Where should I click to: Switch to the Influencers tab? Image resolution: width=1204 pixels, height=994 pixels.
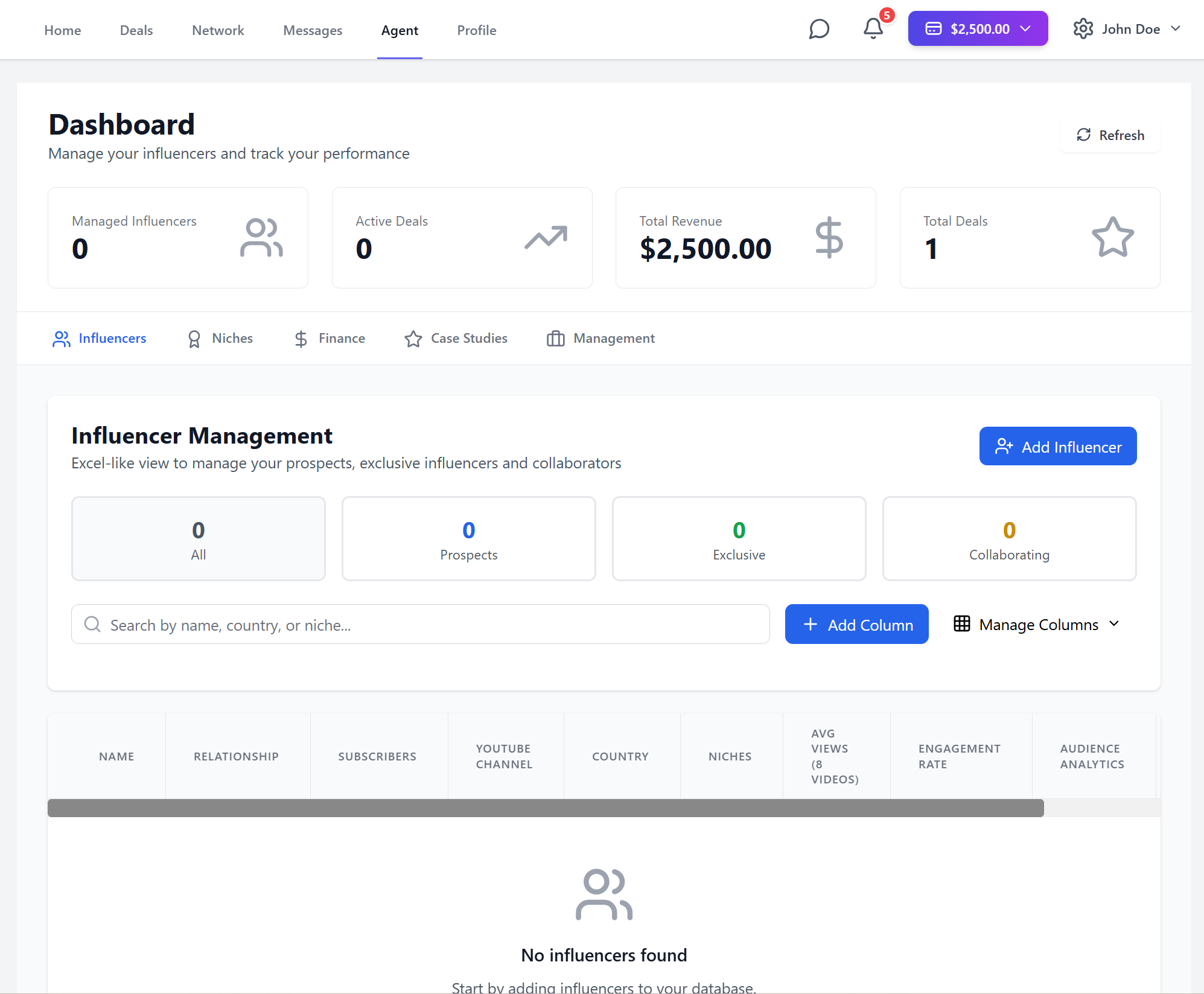click(100, 339)
